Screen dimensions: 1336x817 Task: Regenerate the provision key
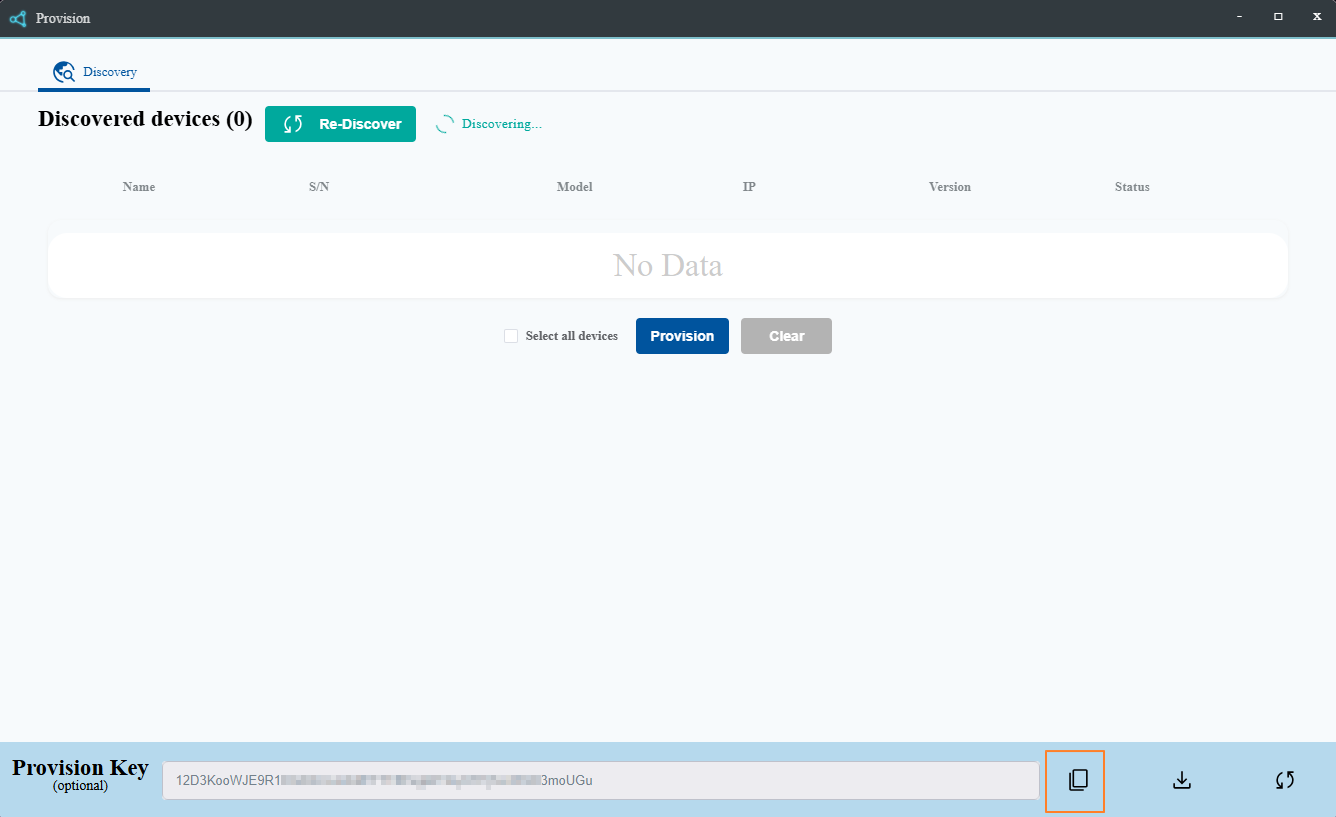[1285, 780]
